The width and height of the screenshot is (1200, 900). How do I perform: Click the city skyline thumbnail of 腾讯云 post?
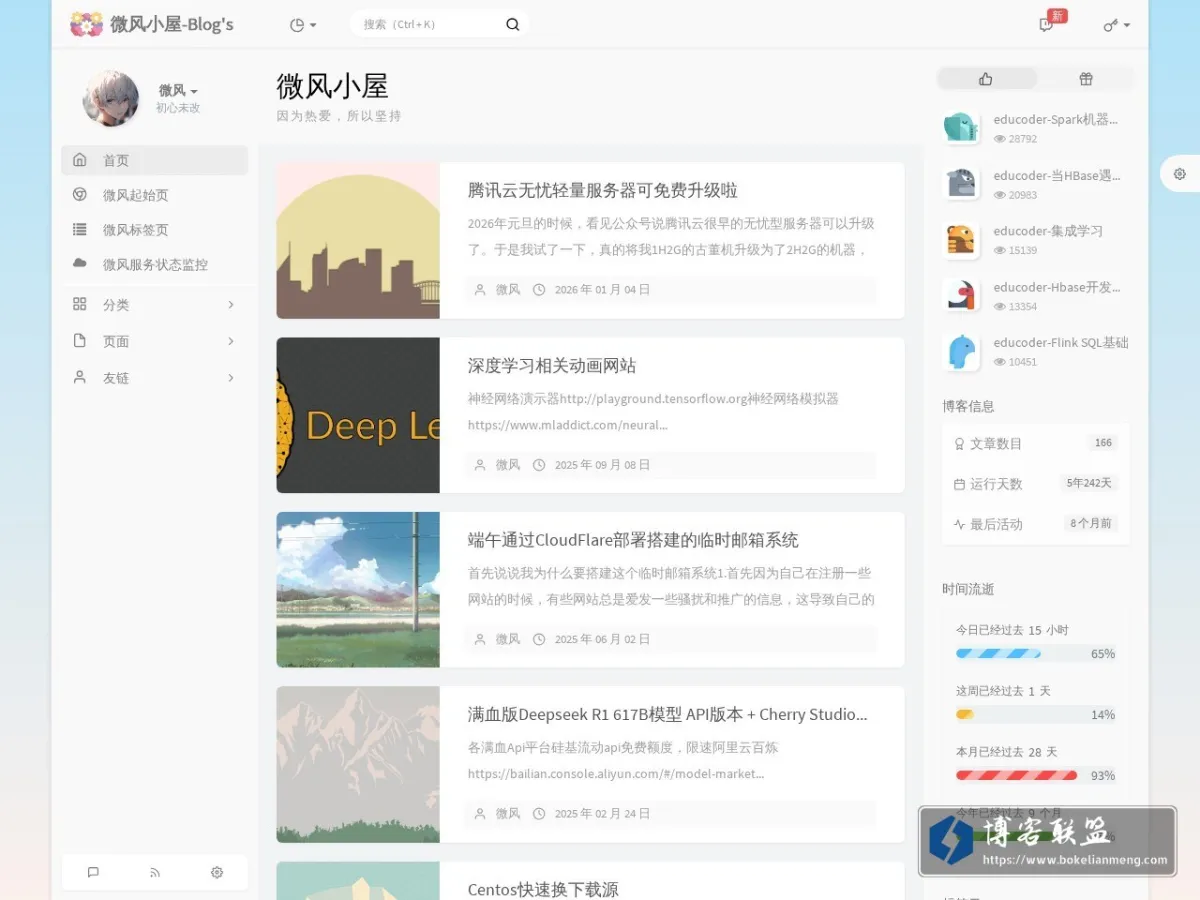(x=358, y=241)
